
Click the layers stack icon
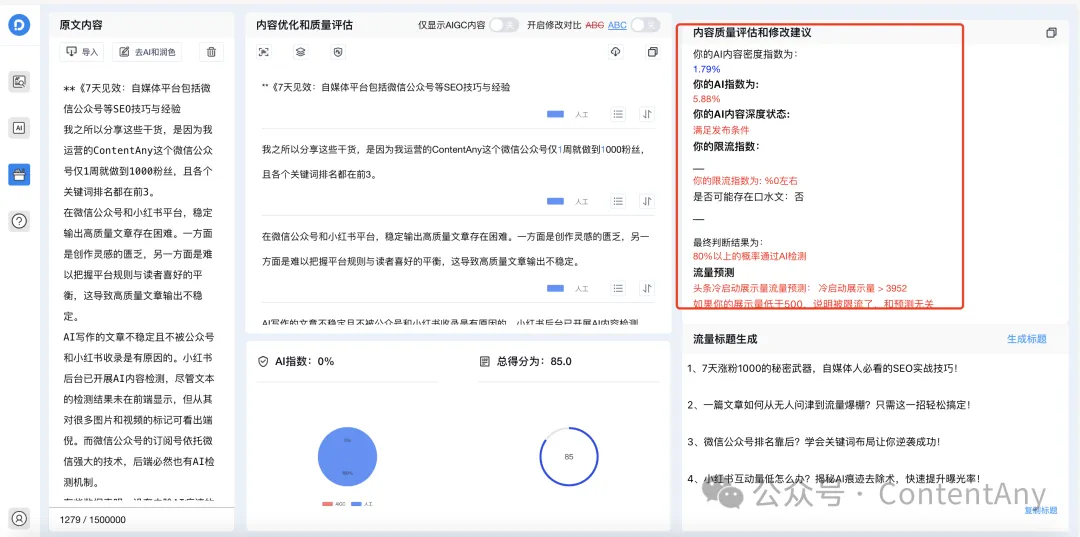pyautogui.click(x=300, y=52)
